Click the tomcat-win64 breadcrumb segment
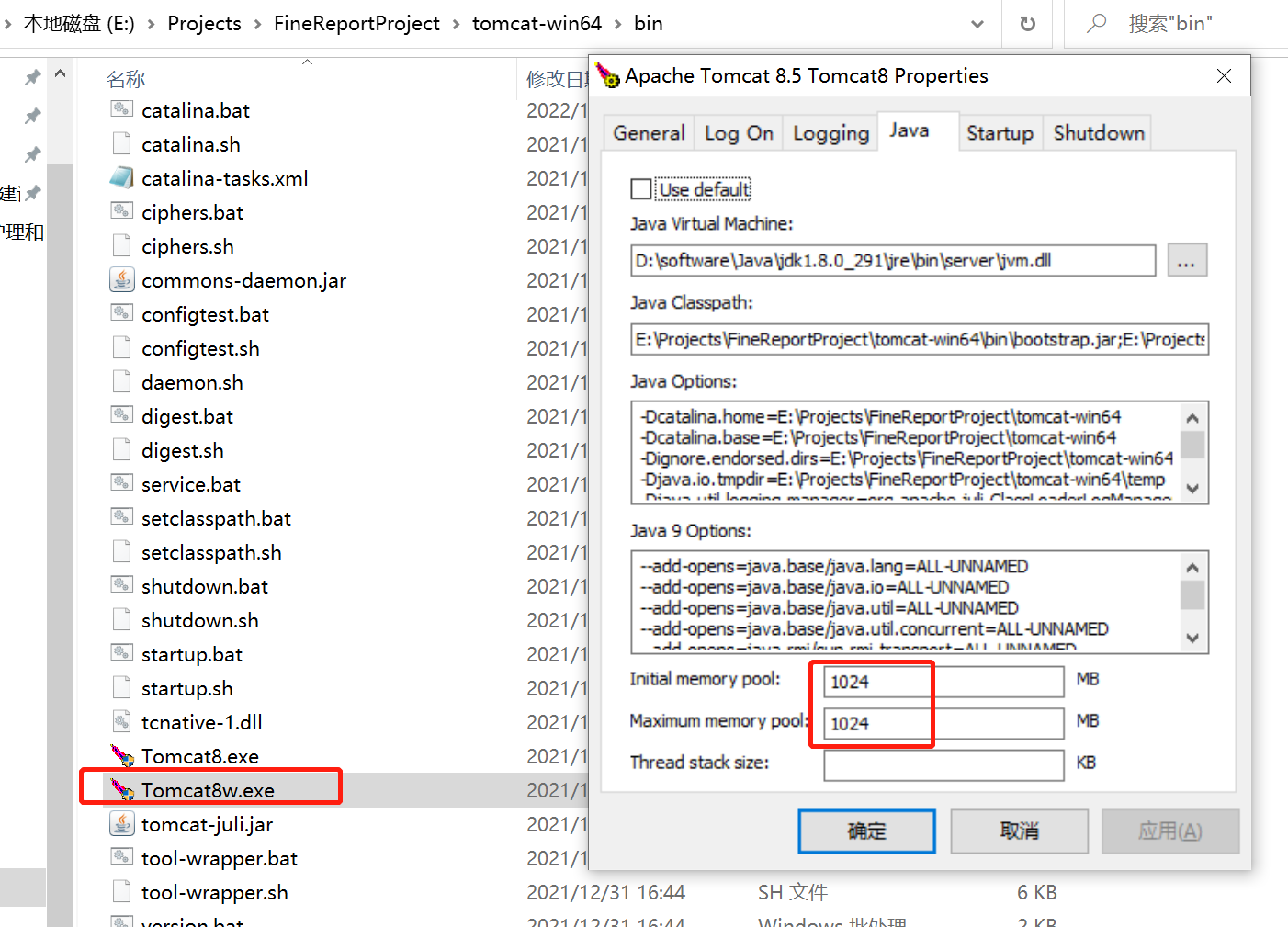Viewport: 1288px width, 927px height. [537, 24]
